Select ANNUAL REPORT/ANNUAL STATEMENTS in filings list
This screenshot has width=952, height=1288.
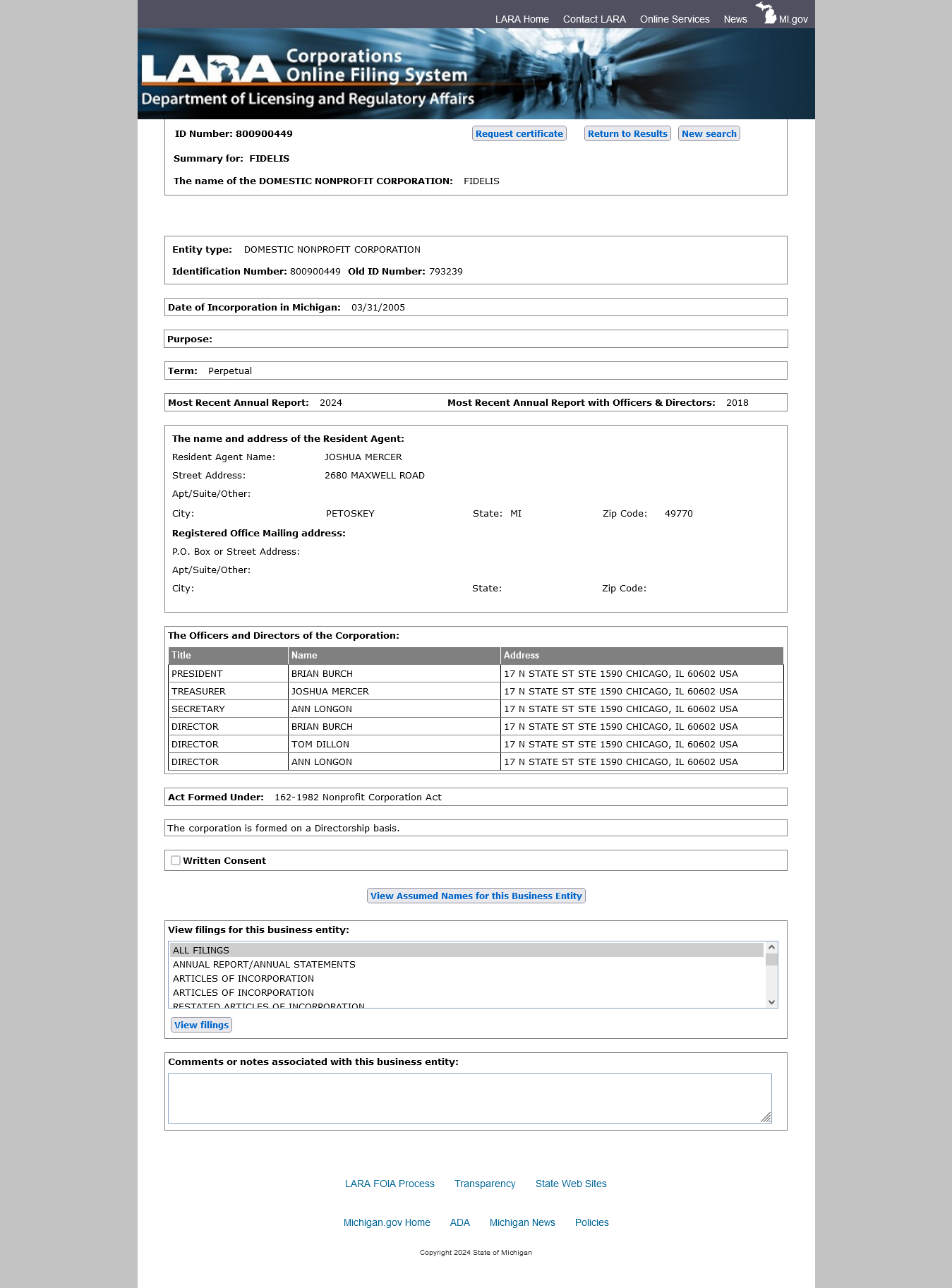pos(466,964)
